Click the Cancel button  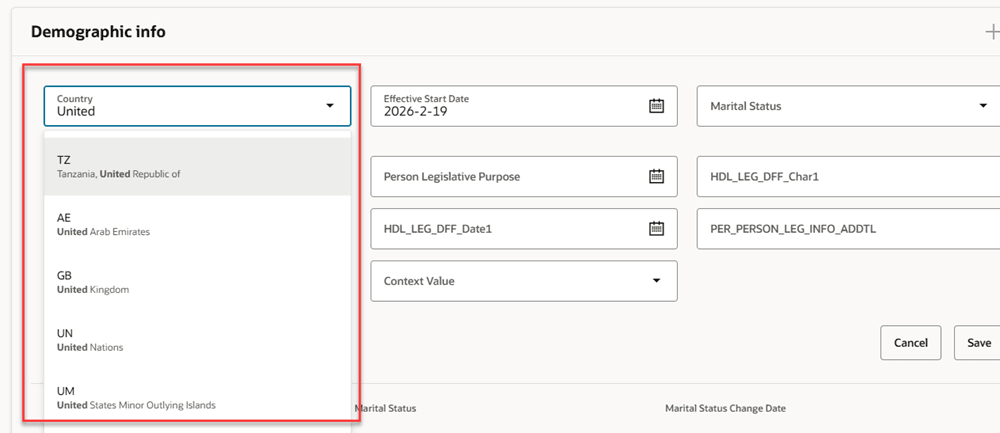(x=910, y=343)
